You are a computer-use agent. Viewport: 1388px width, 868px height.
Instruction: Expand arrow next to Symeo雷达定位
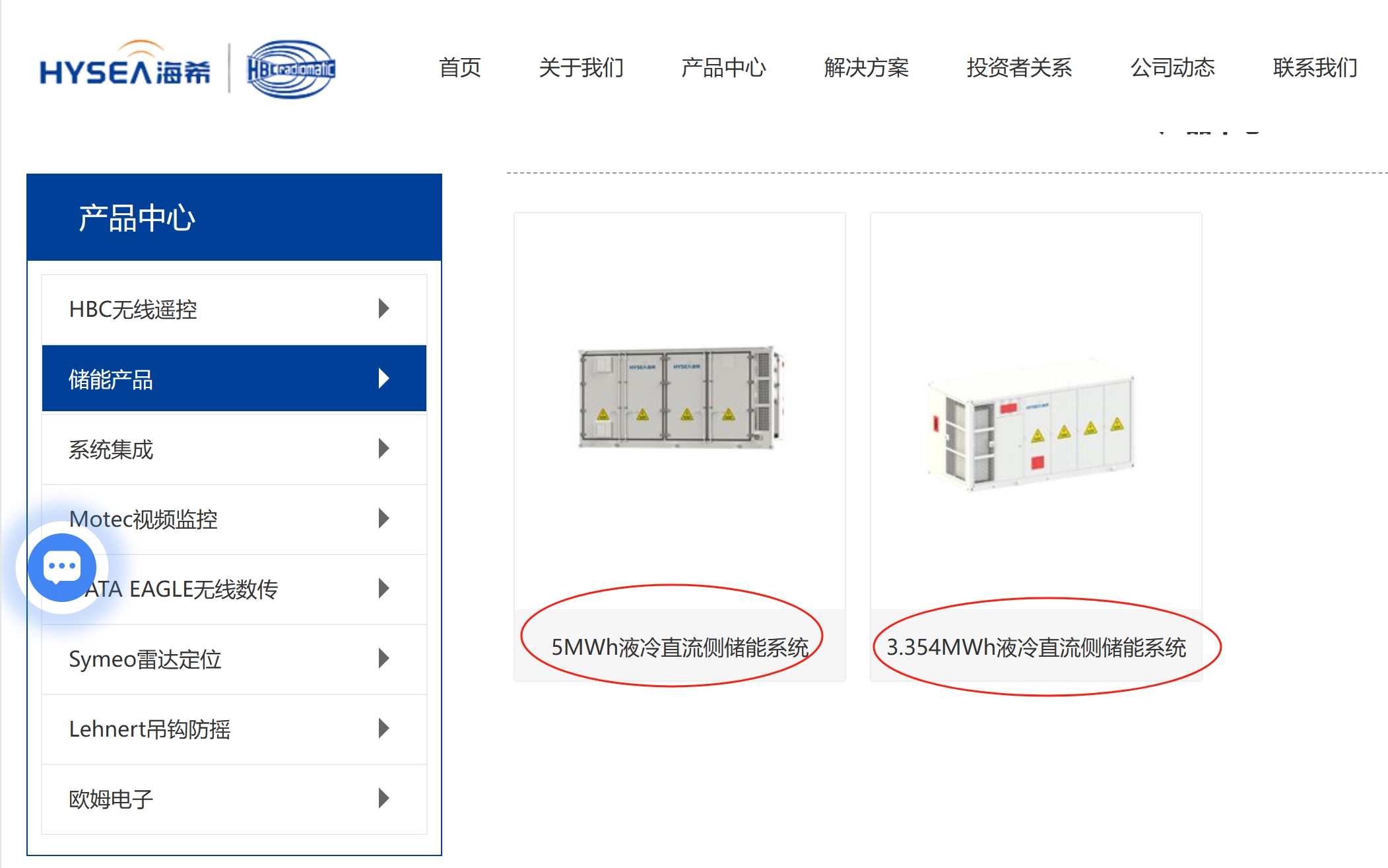383,658
